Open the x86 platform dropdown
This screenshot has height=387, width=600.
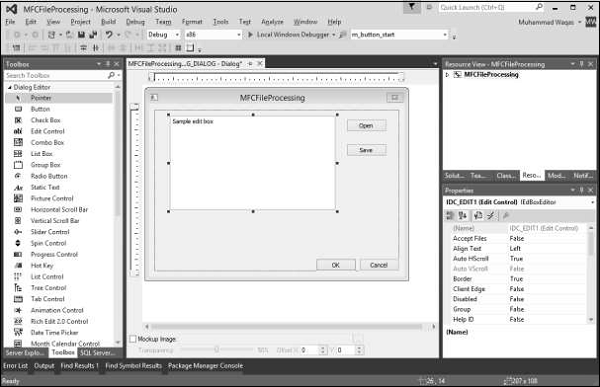click(x=213, y=34)
